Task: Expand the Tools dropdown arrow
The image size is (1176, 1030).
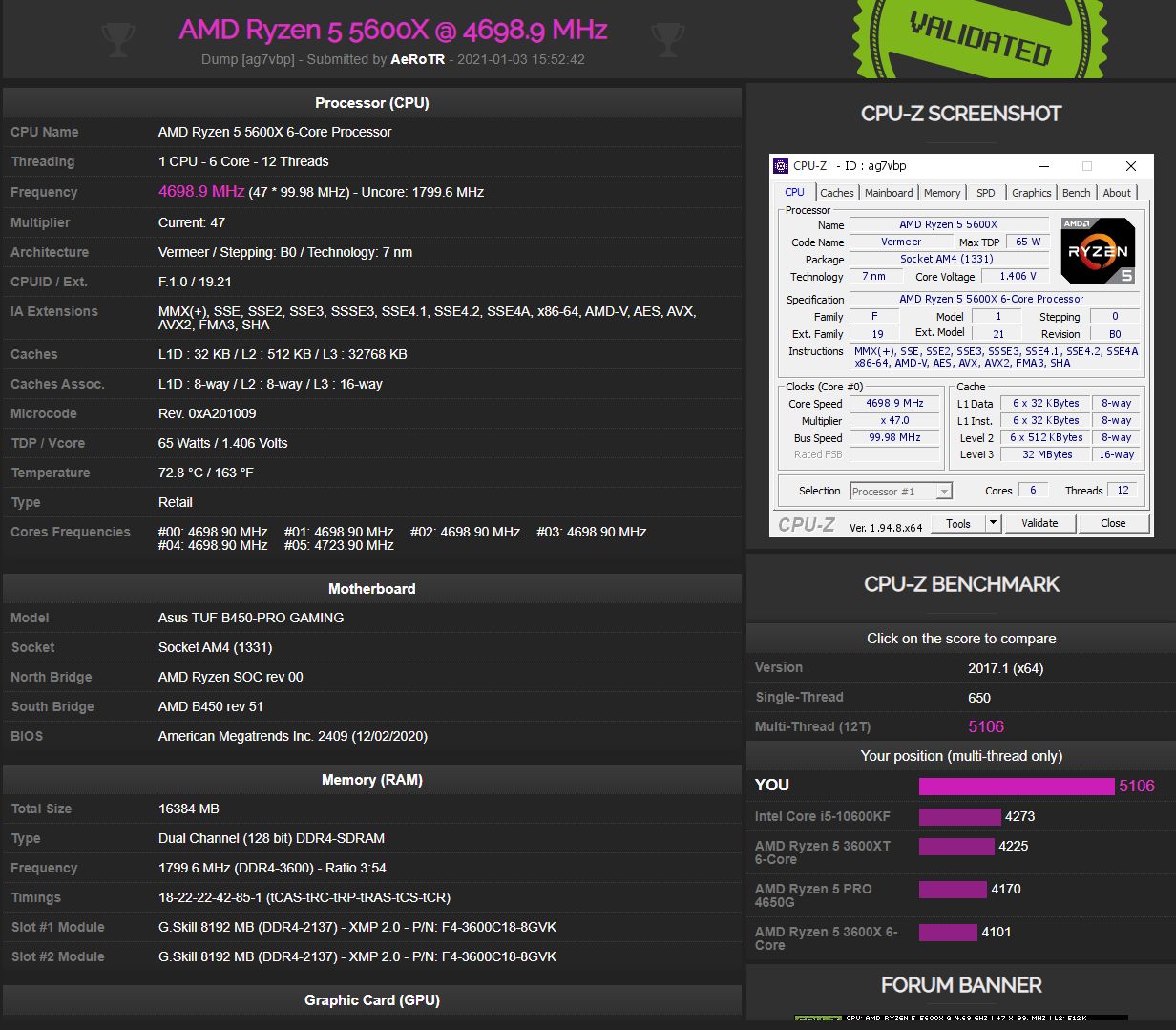Action: click(x=993, y=522)
